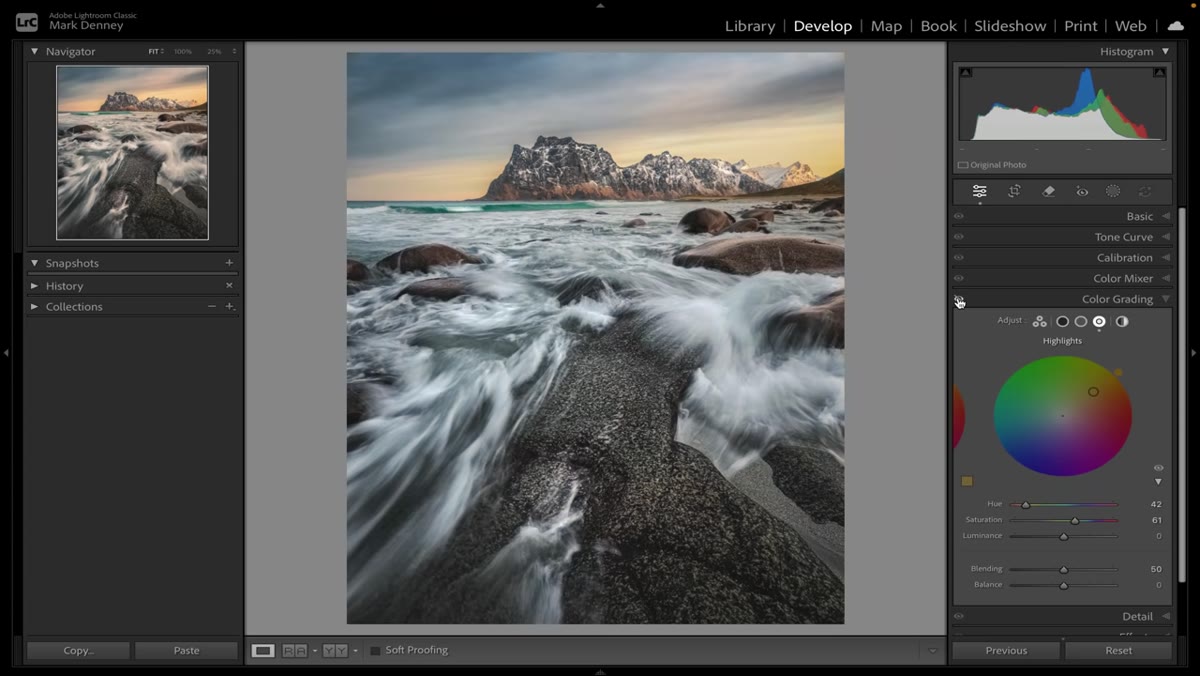The image size is (1200, 676).
Task: Select the Red Eye correction tool
Action: [1081, 191]
